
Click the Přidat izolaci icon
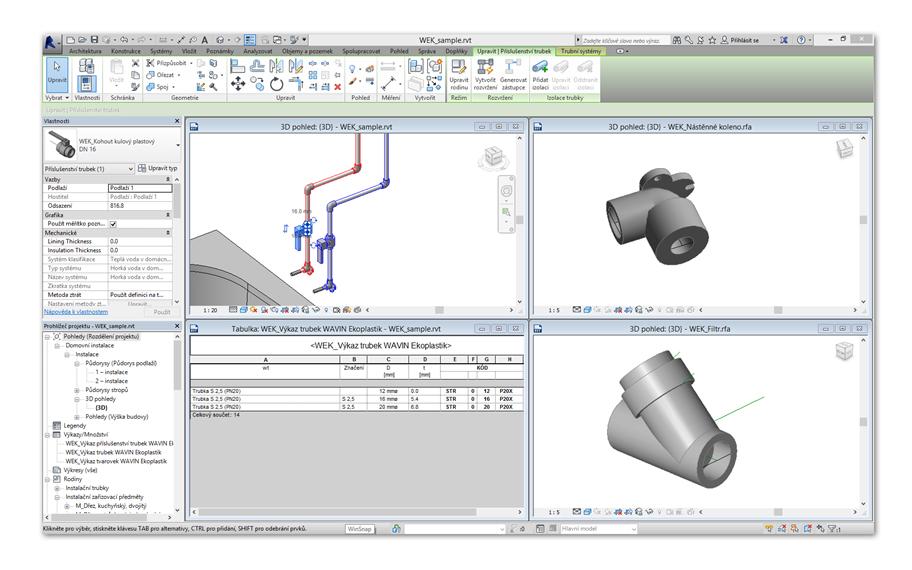[x=541, y=68]
